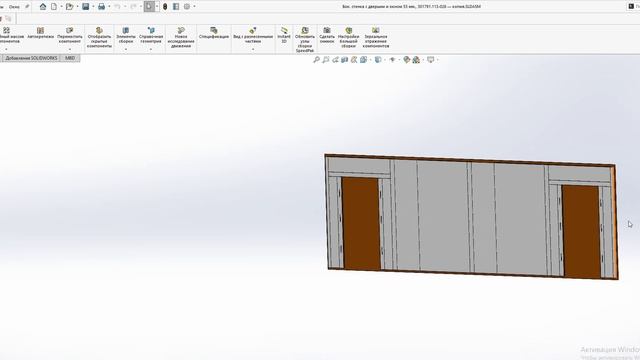The image size is (640, 360).
Task: Undo the last action
Action: [118, 7]
